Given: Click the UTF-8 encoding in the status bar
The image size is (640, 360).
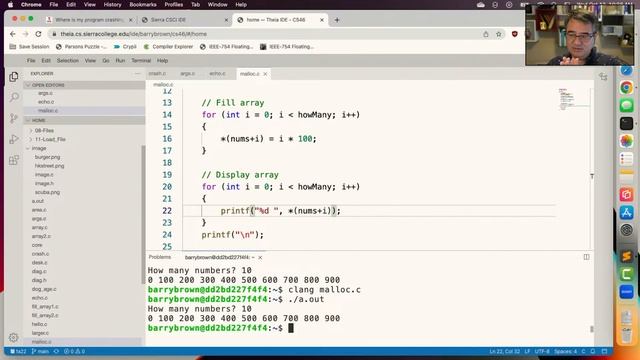Looking at the screenshot, I should click(x=542, y=351).
